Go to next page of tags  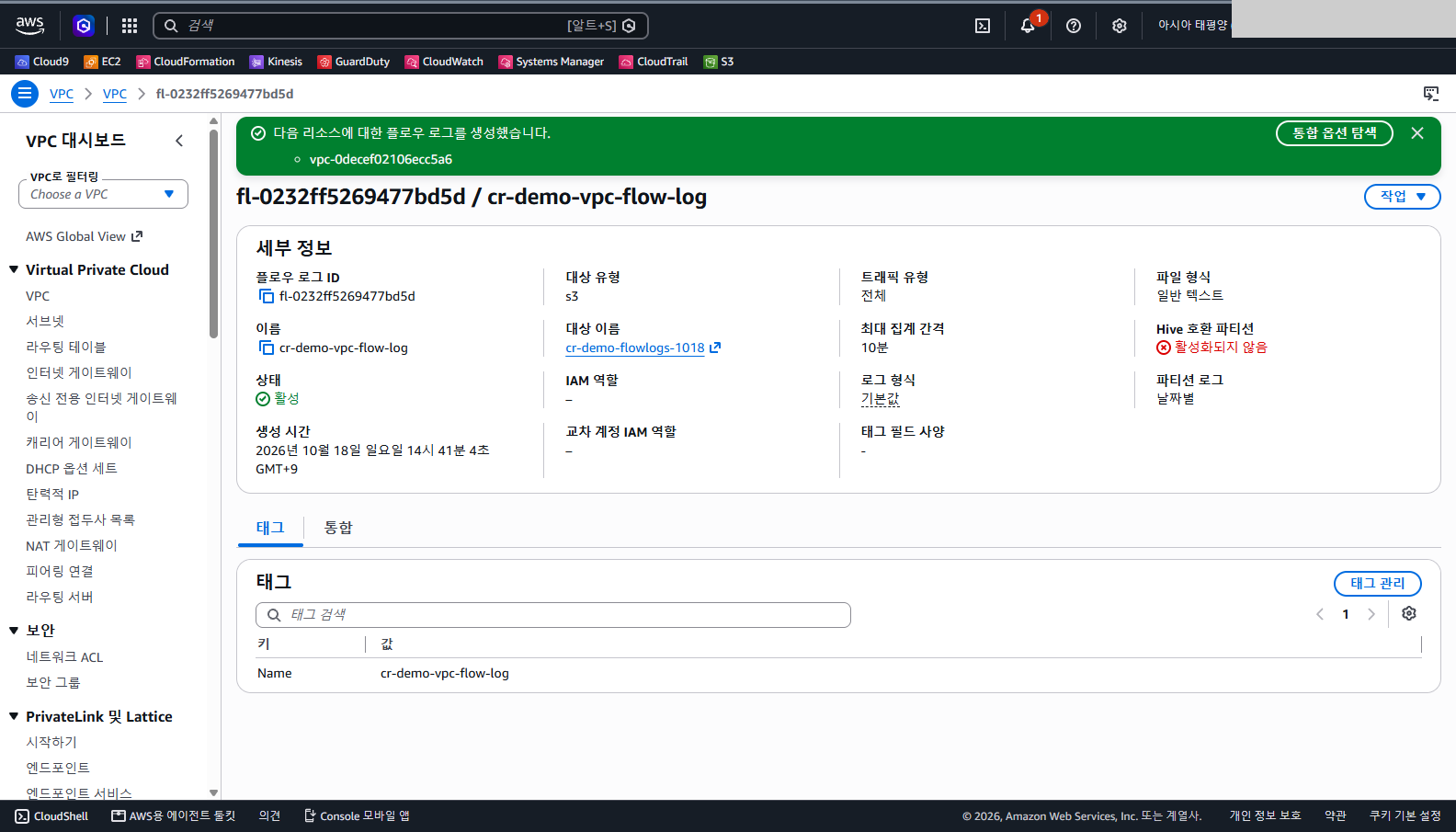[1371, 614]
